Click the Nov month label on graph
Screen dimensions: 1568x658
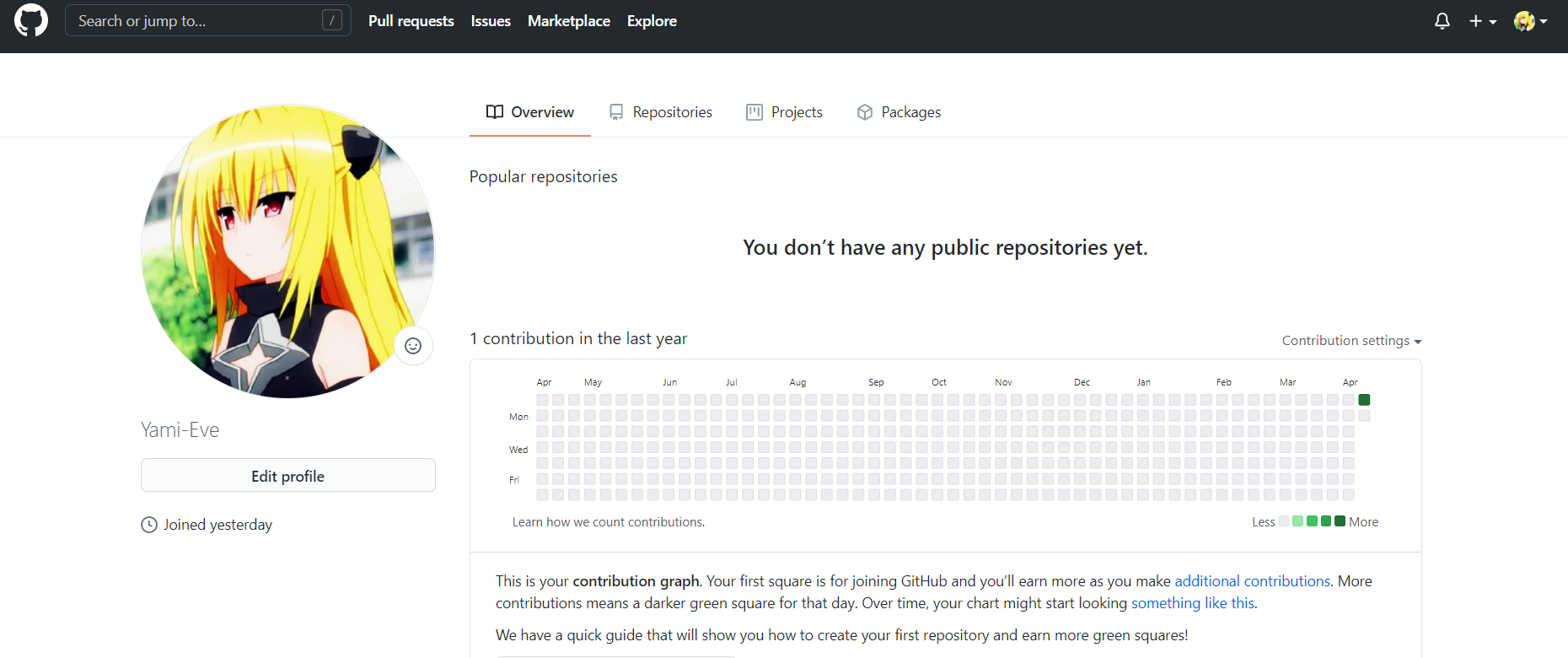(1003, 382)
